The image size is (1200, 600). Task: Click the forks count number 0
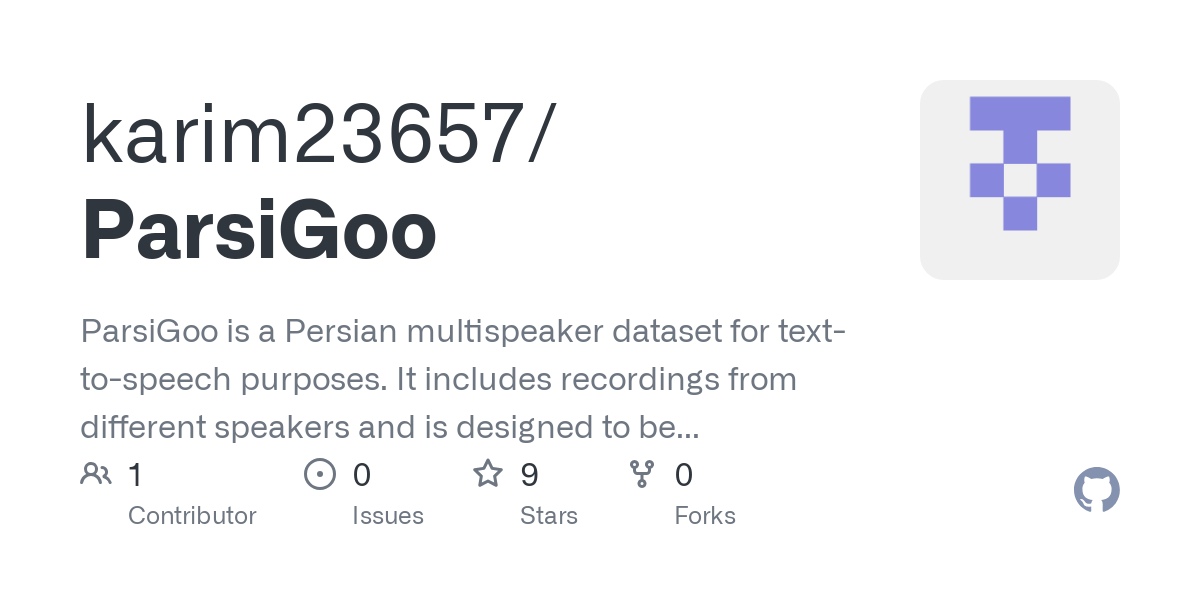684,474
